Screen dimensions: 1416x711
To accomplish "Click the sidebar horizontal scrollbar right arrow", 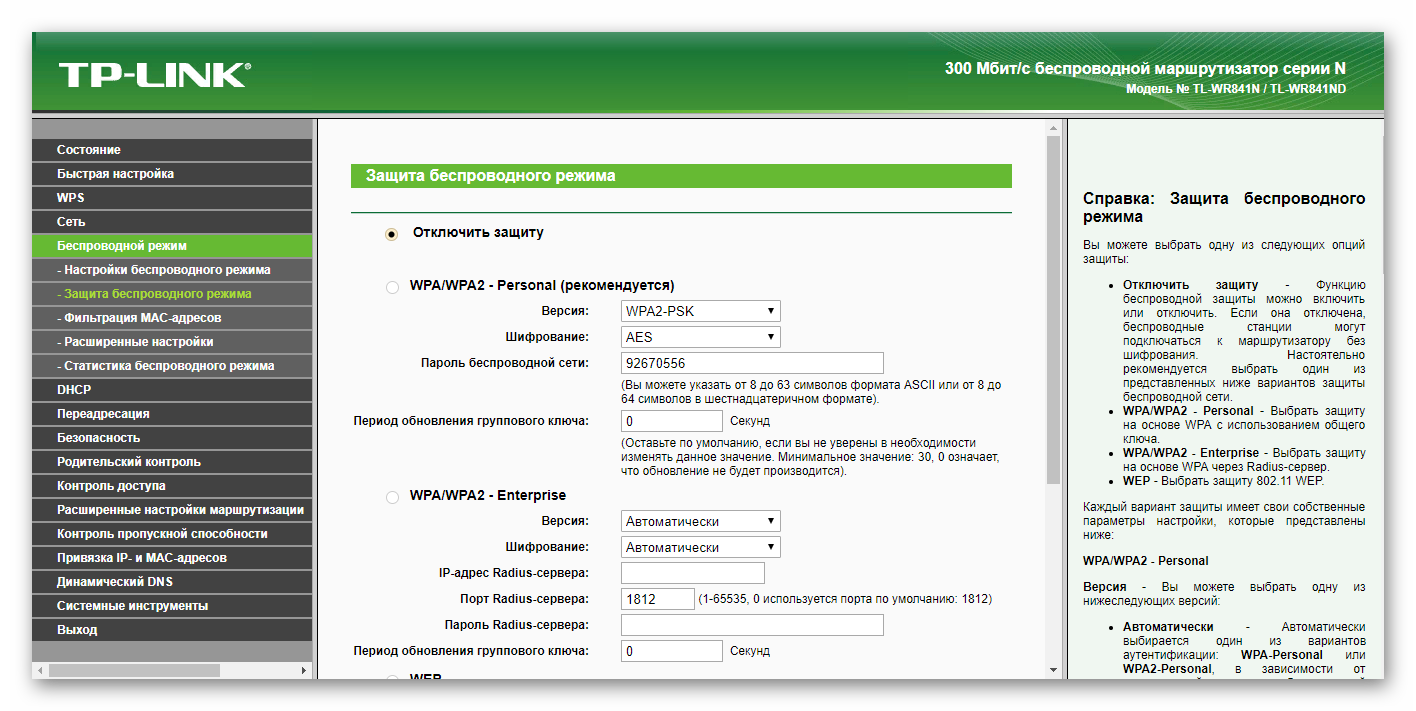I will pos(305,670).
